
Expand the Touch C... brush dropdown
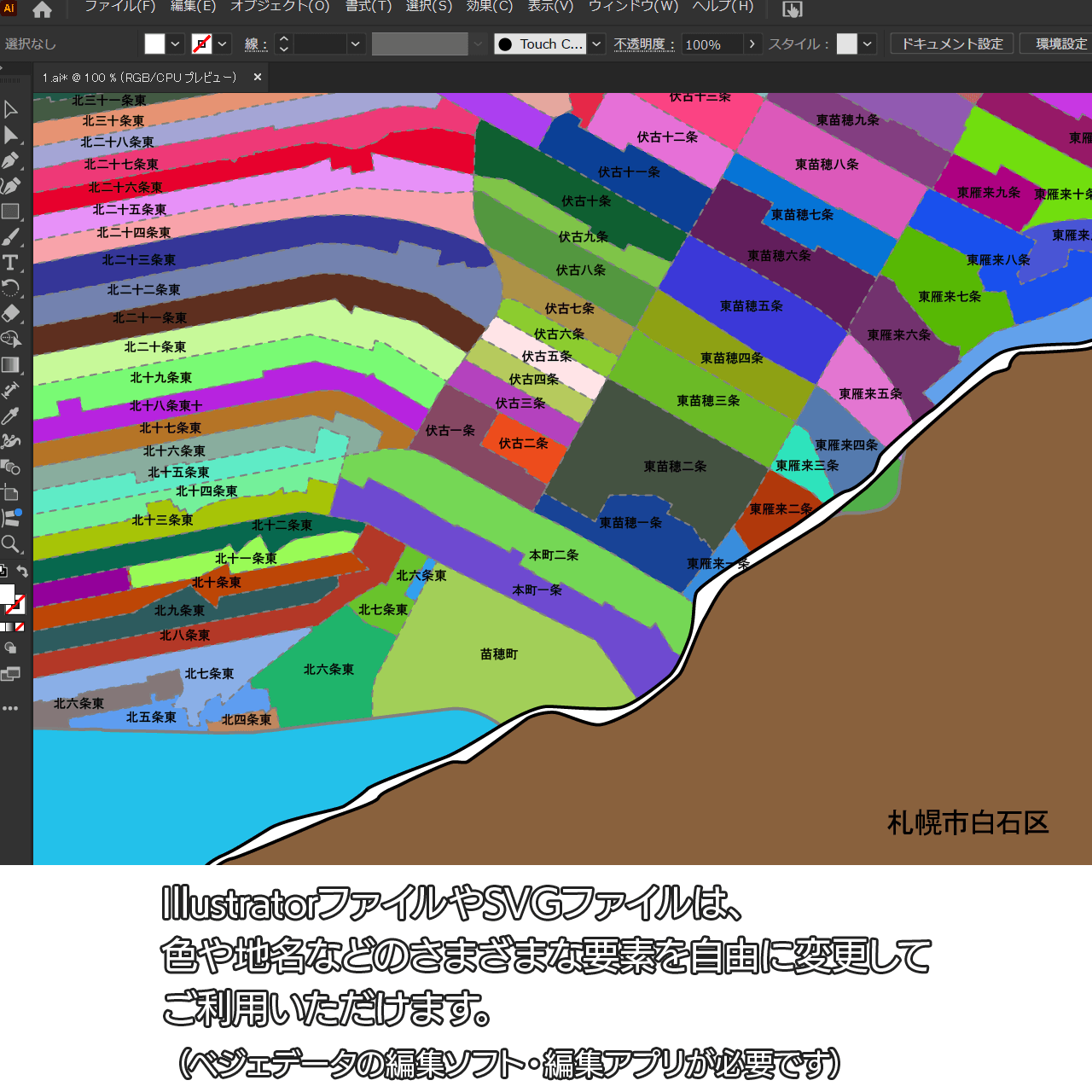[597, 44]
